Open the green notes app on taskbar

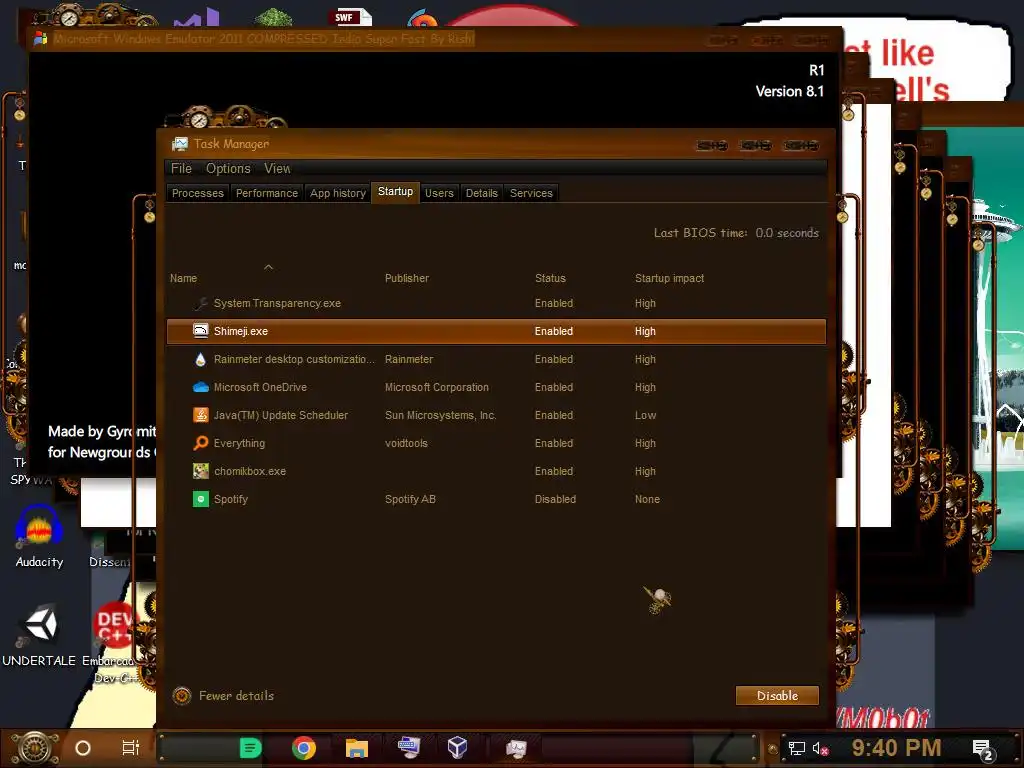click(x=250, y=748)
